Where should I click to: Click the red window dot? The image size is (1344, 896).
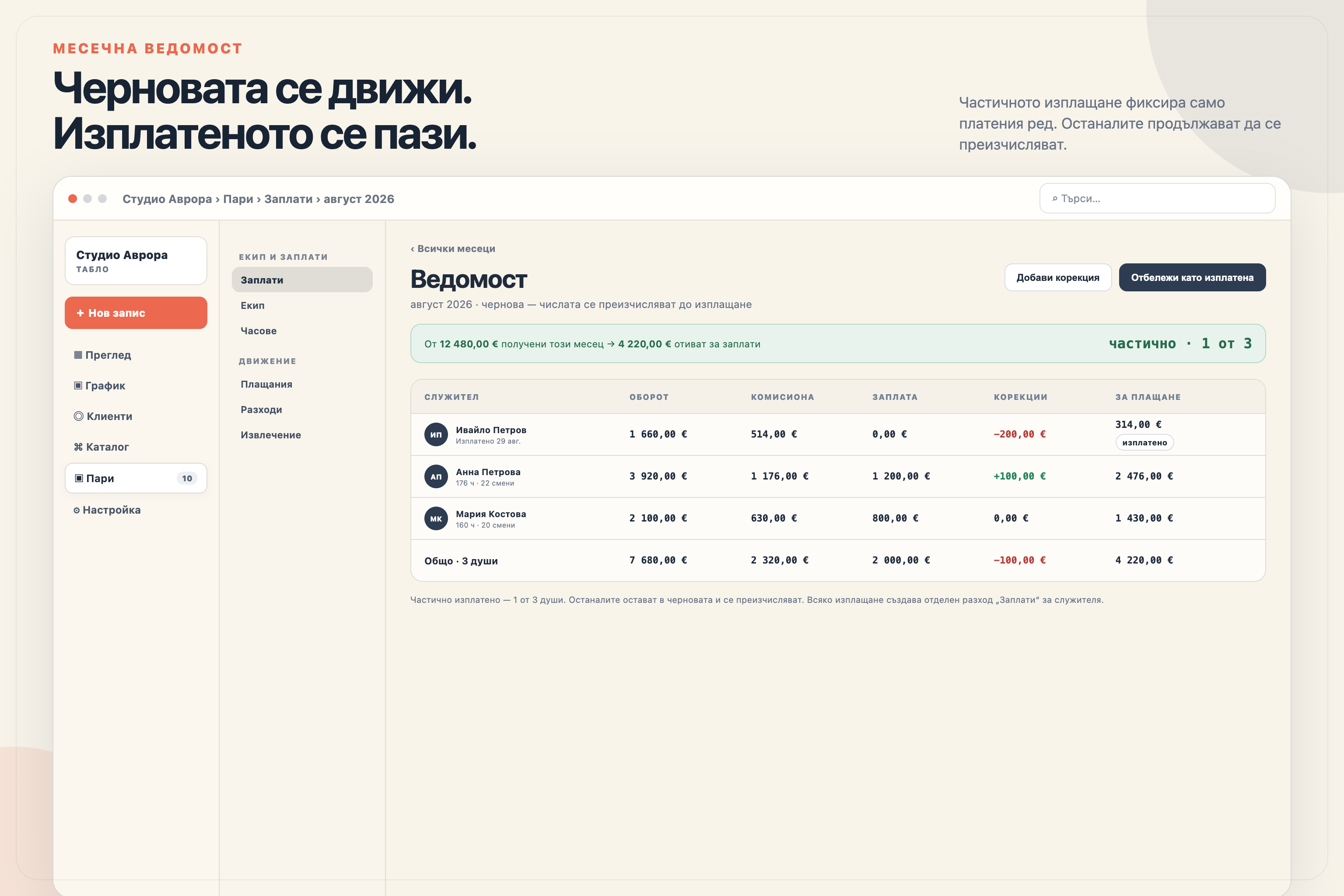(x=73, y=198)
